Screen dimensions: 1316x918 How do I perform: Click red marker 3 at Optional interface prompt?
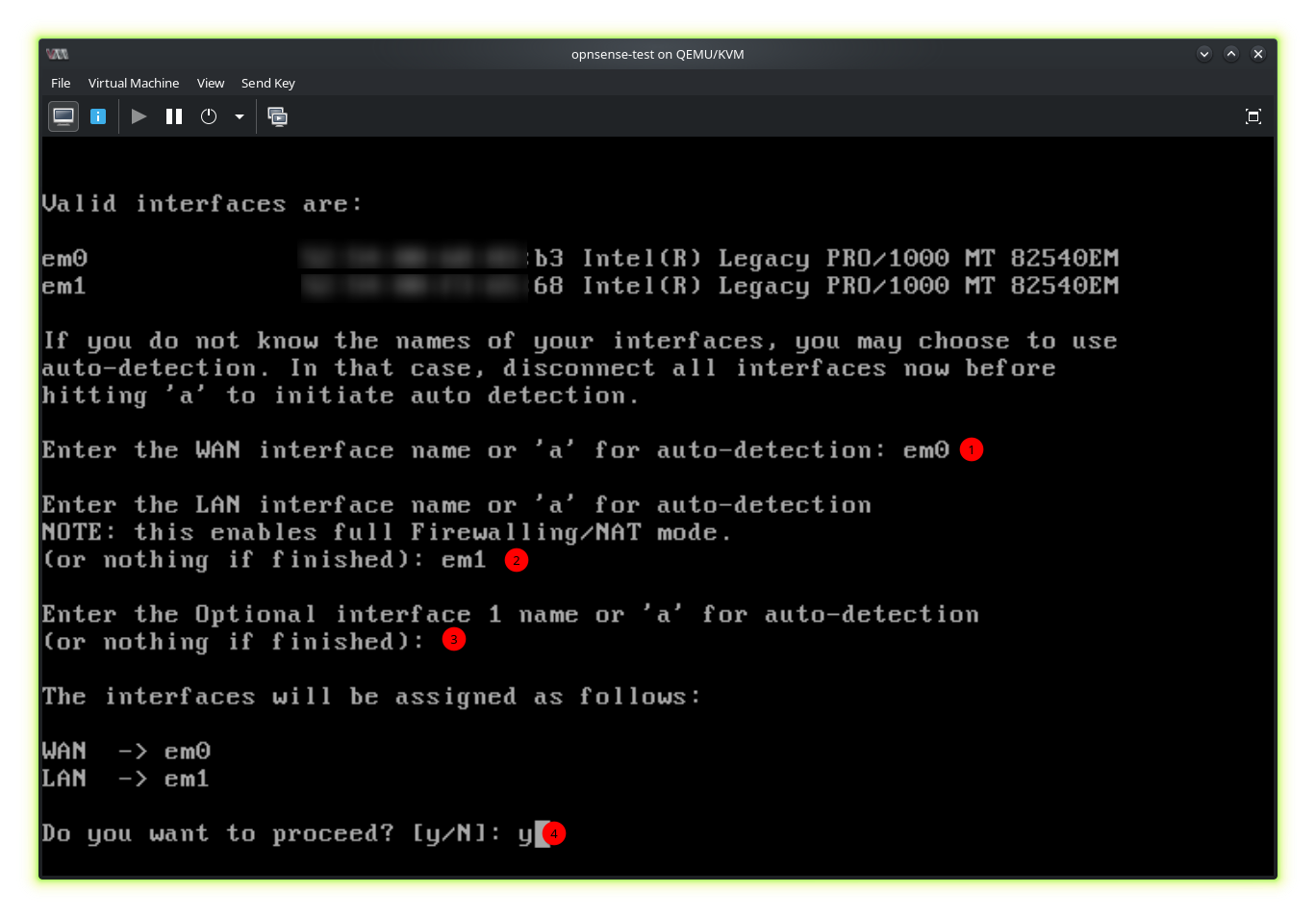tap(454, 639)
